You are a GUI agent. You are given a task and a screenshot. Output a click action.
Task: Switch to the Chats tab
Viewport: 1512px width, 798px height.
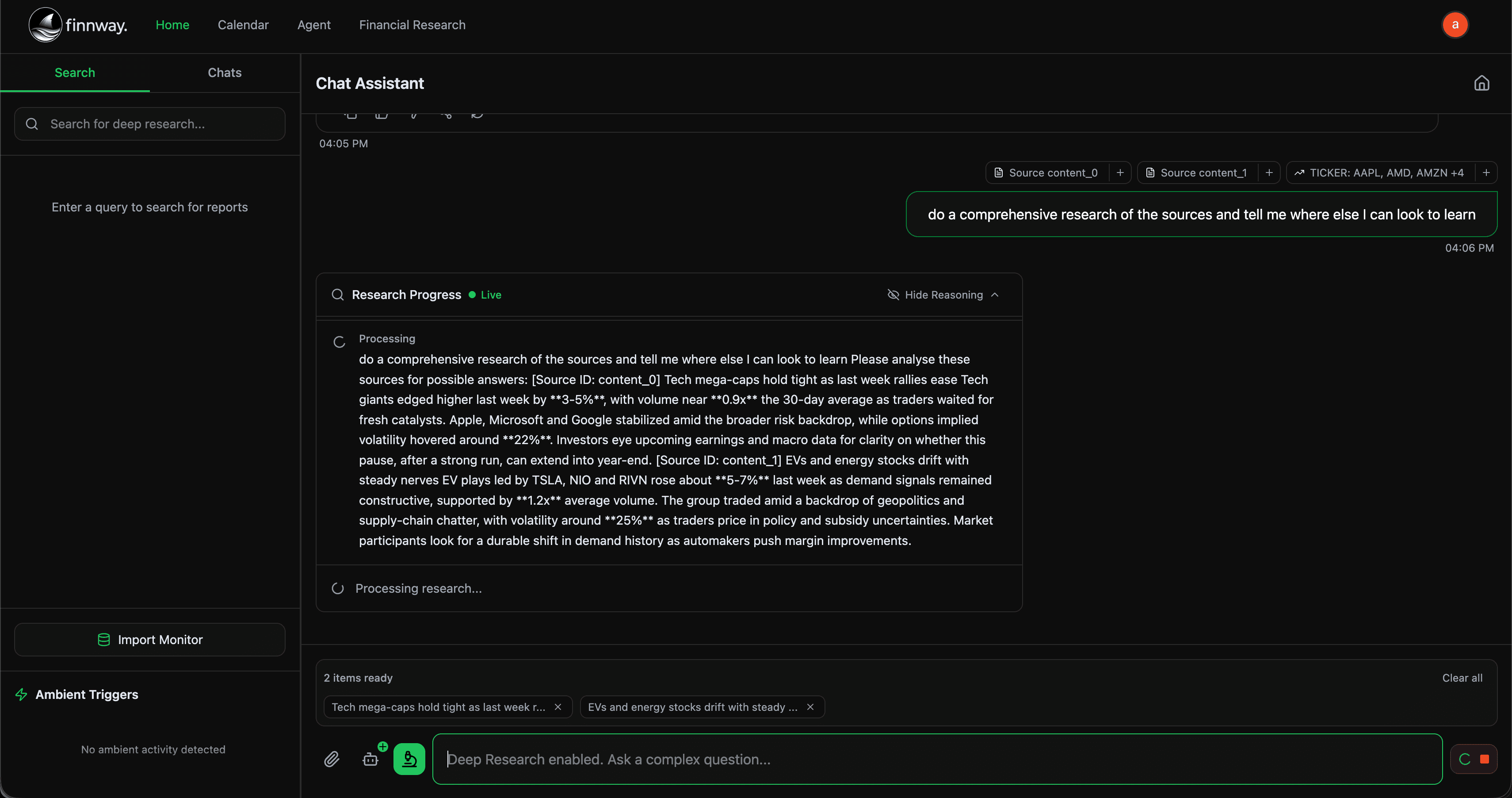click(x=224, y=73)
